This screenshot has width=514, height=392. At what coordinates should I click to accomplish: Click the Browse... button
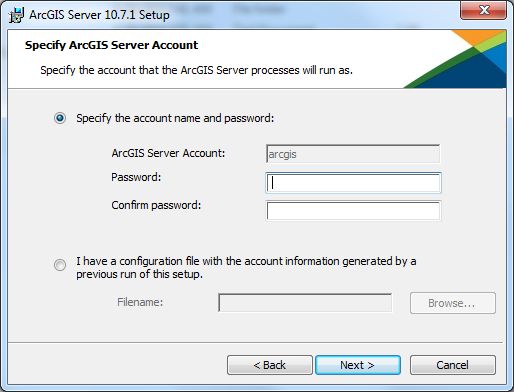(453, 303)
